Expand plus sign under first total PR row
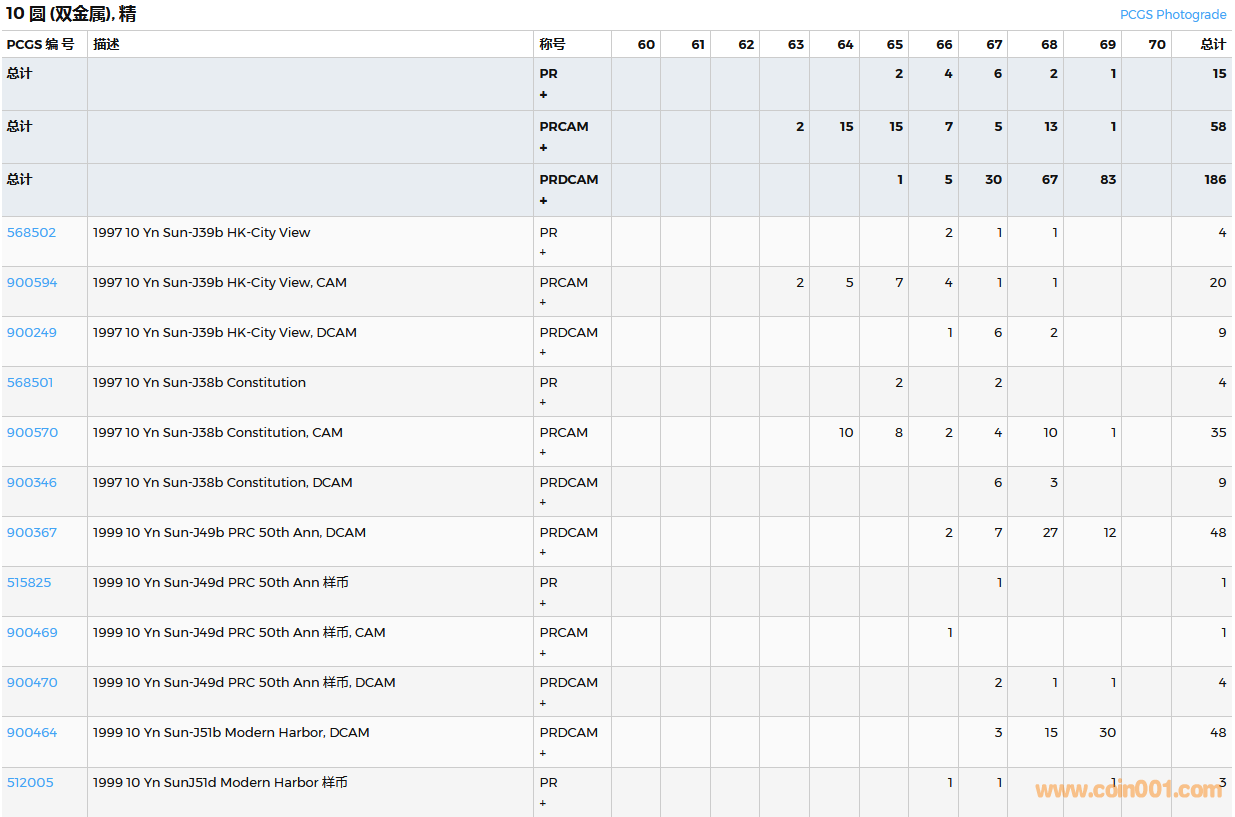 click(544, 95)
